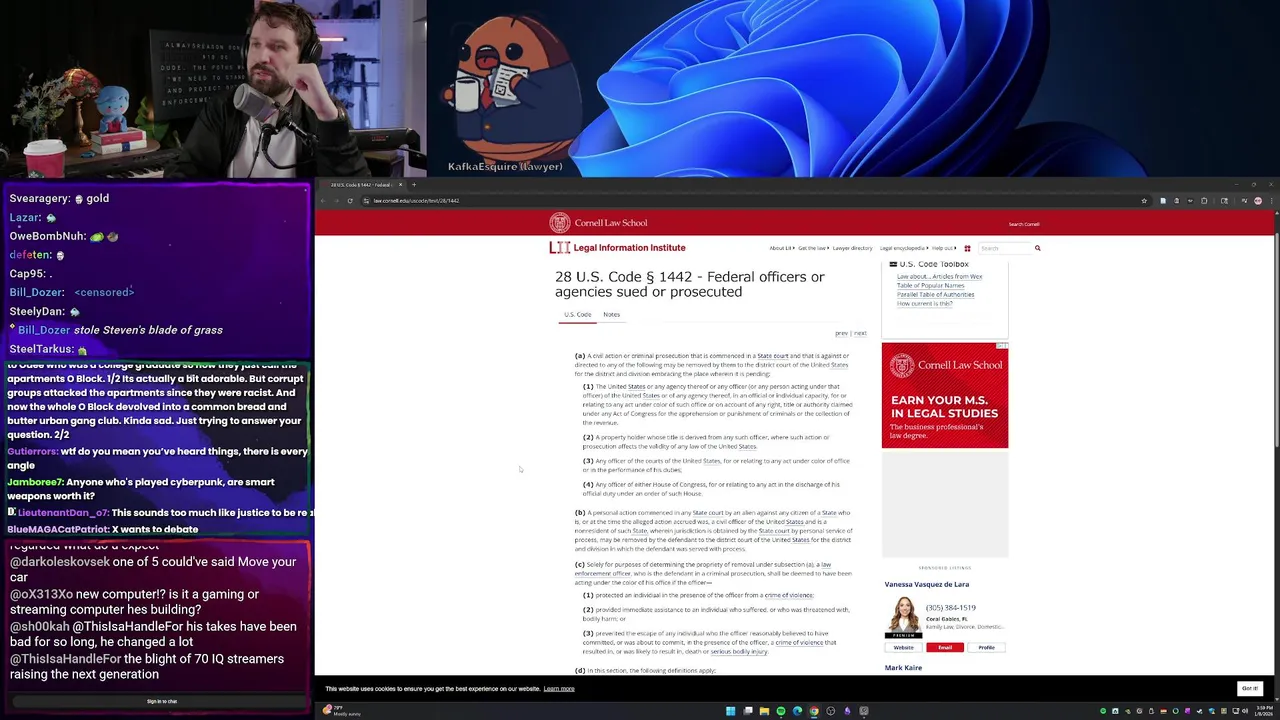
Task: Focus the LII Search text field
Action: point(1004,248)
